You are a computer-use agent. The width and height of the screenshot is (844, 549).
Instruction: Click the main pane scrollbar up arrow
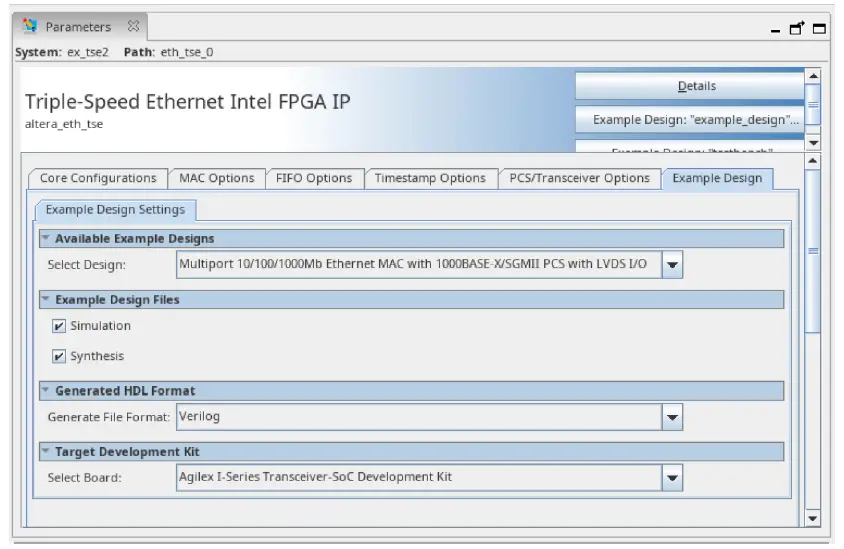[x=813, y=160]
